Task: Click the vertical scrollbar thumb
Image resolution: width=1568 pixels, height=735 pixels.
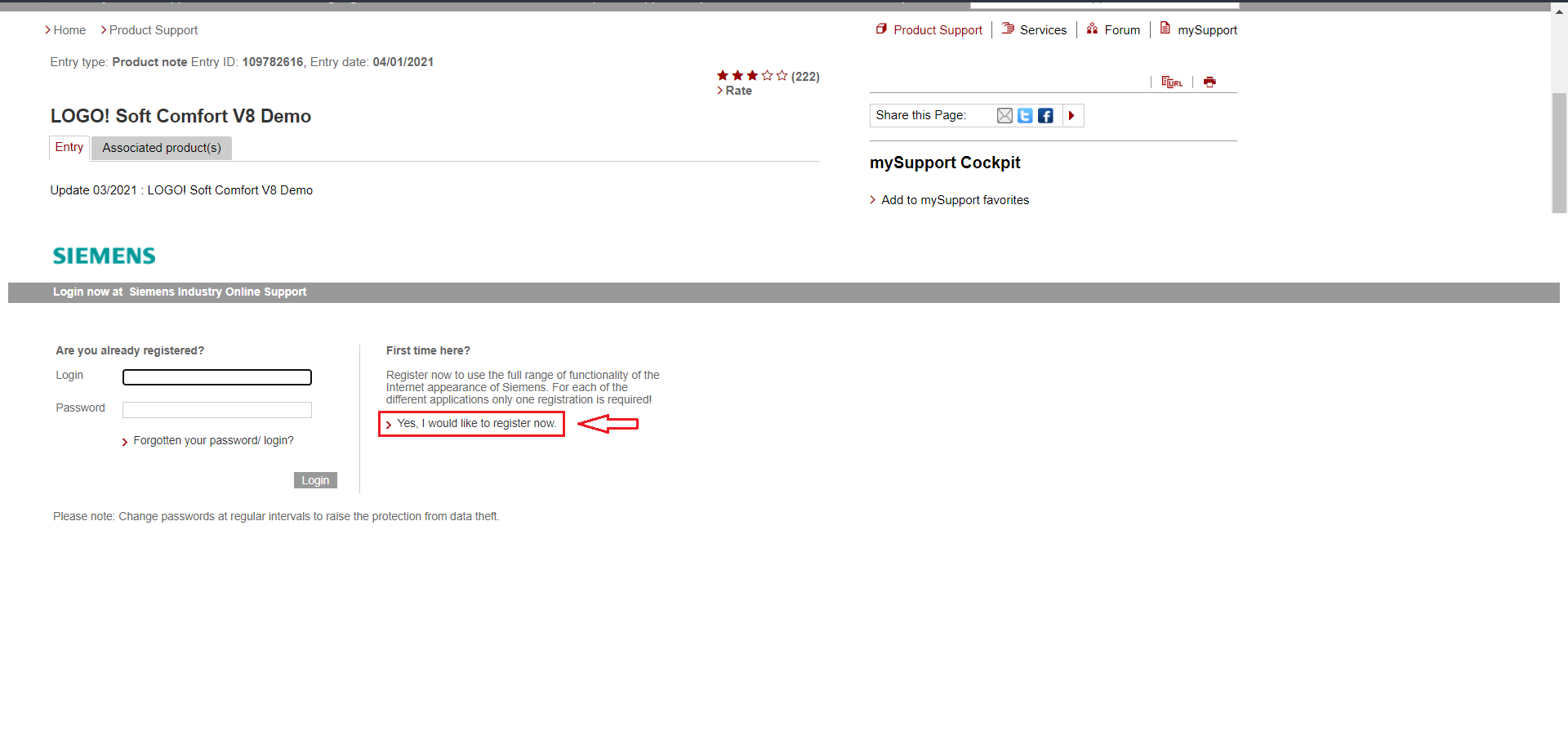Action: (1559, 153)
